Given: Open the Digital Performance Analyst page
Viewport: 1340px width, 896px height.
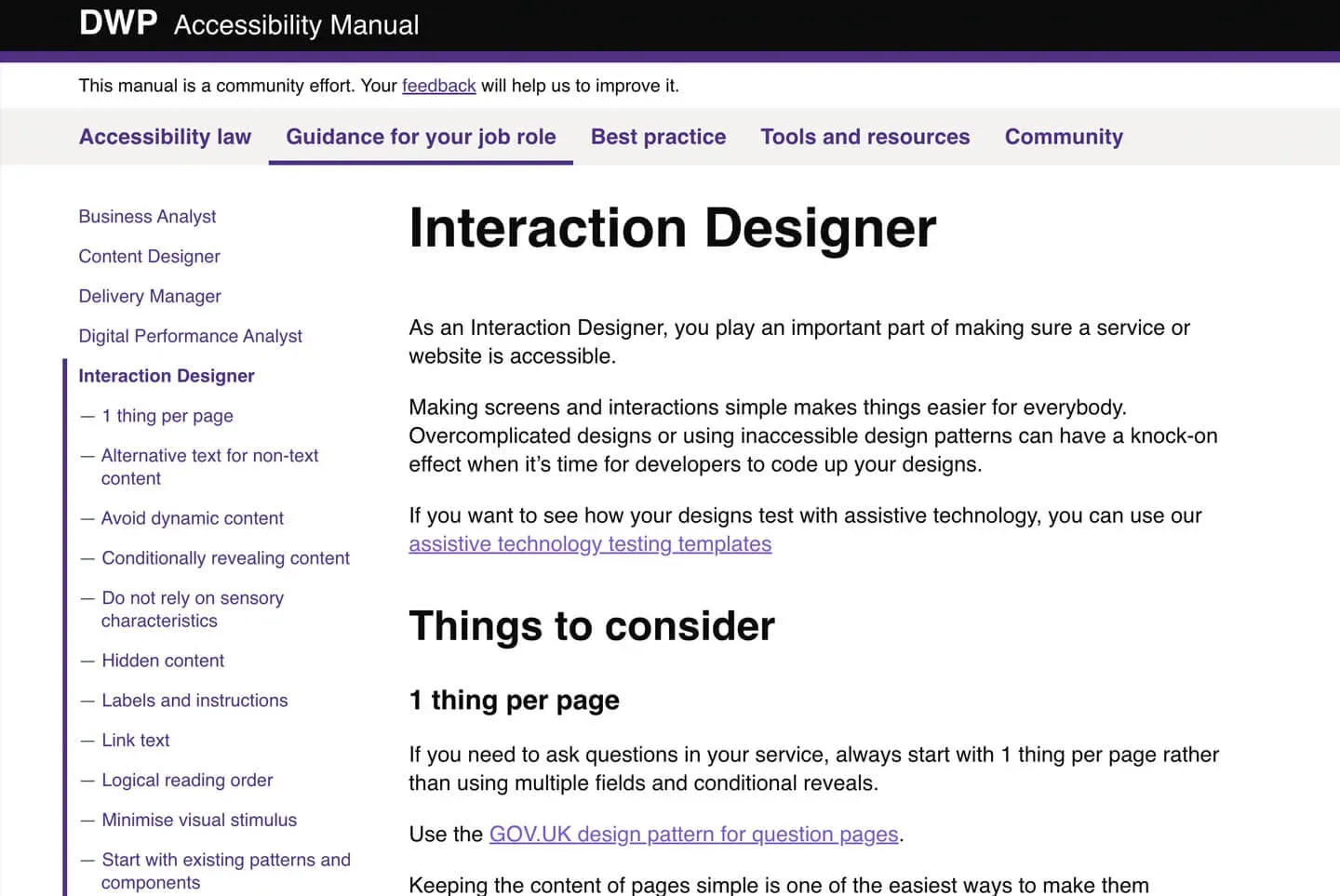Looking at the screenshot, I should pyautogui.click(x=190, y=336).
